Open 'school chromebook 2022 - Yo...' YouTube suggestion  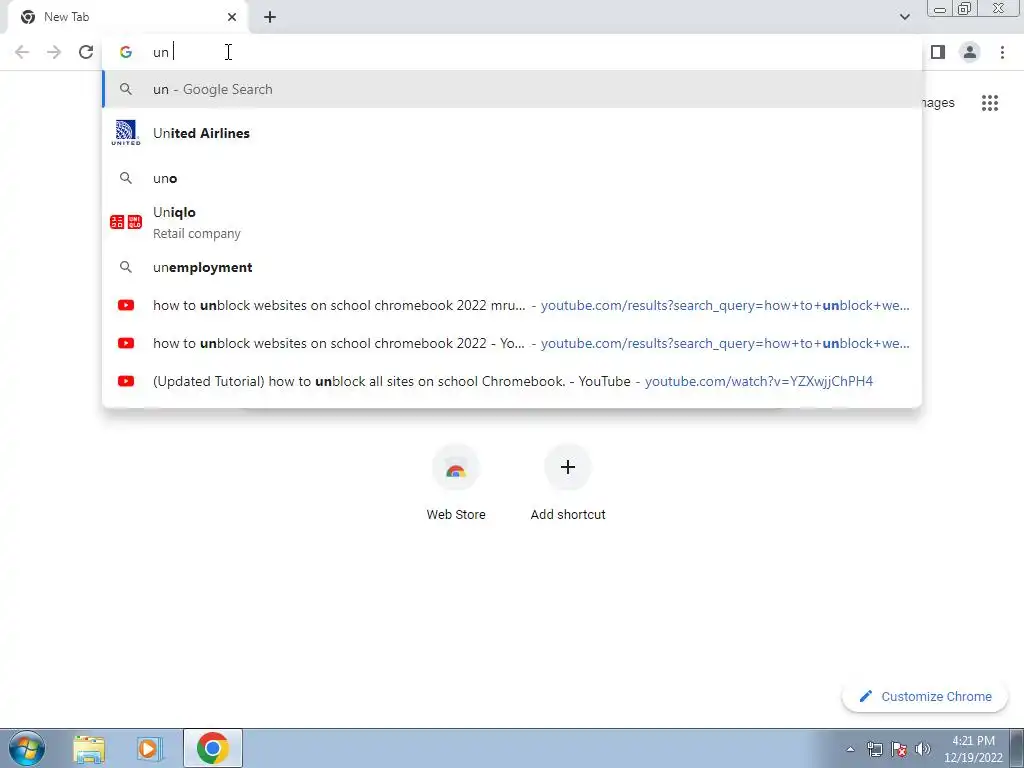tap(512, 343)
